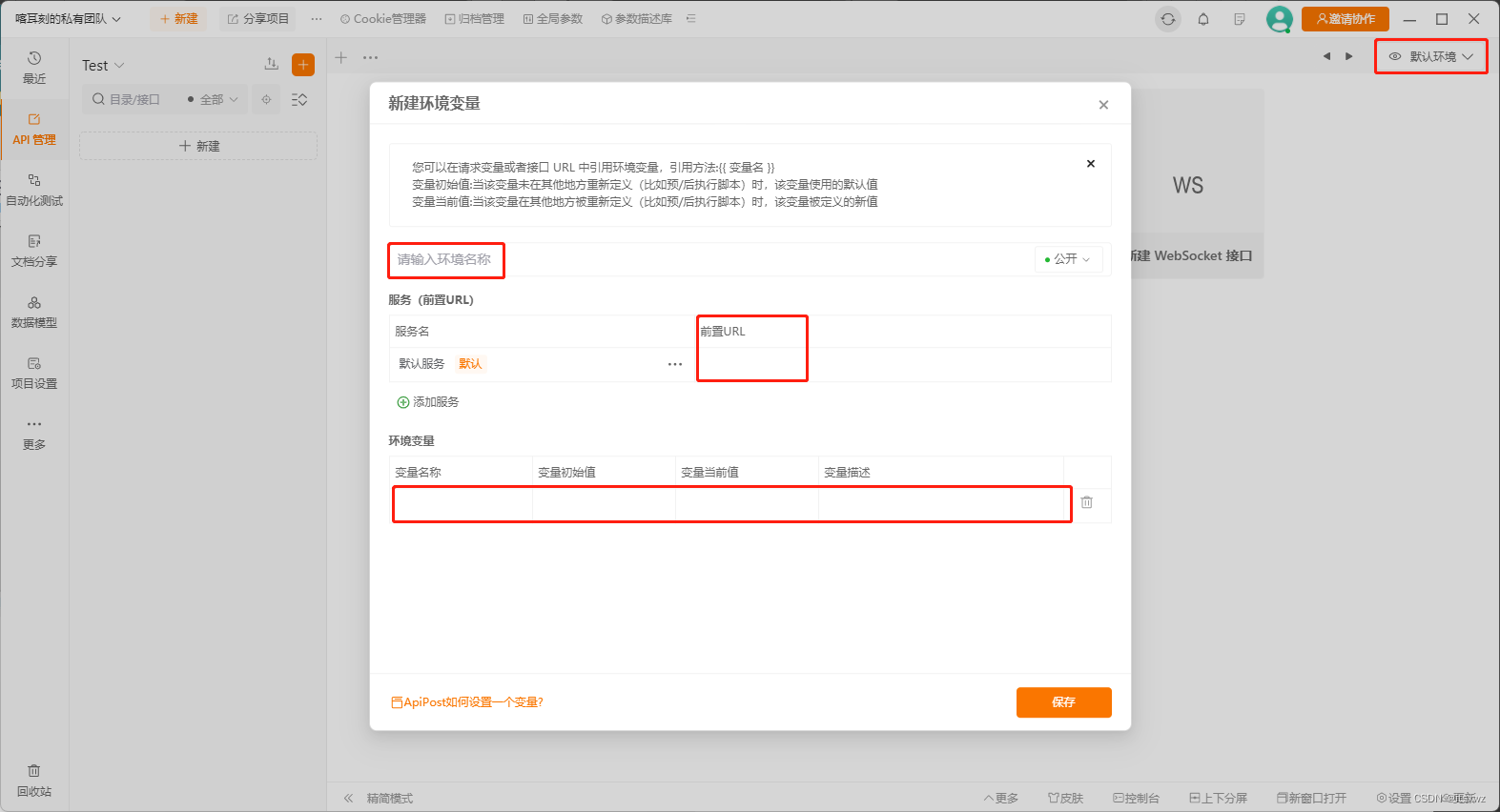Open the team name dropdown at top left

pyautogui.click(x=68, y=19)
